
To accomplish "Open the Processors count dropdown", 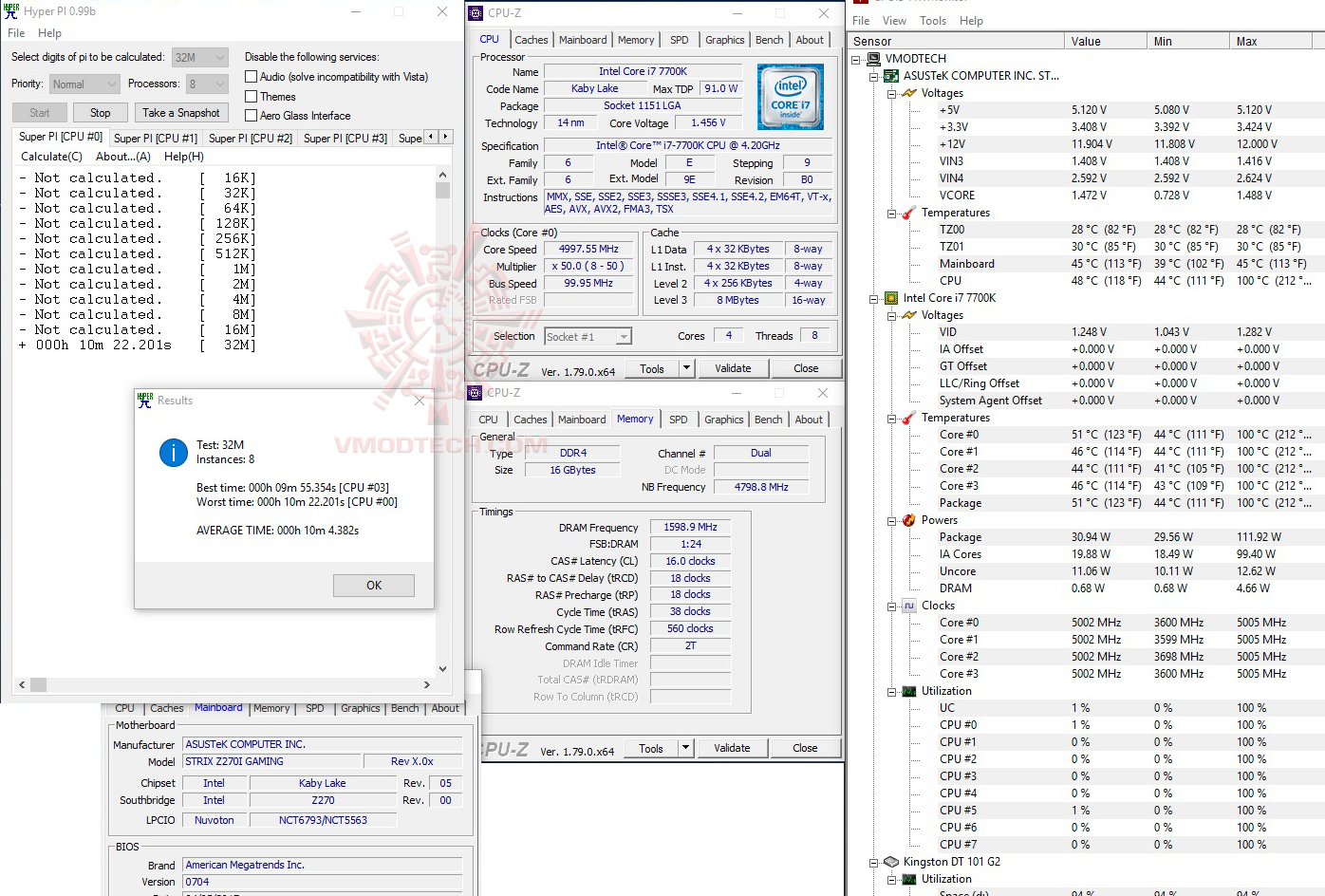I will coord(207,84).
